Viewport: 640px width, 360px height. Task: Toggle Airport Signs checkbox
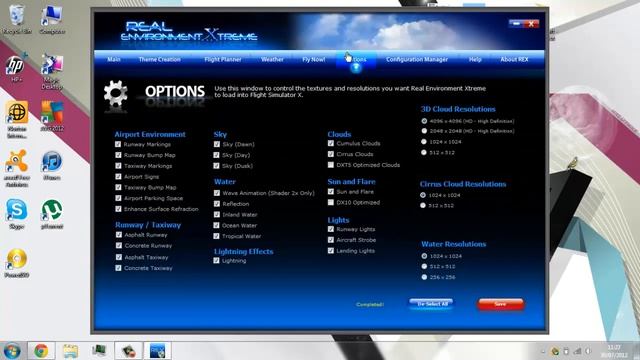point(118,177)
